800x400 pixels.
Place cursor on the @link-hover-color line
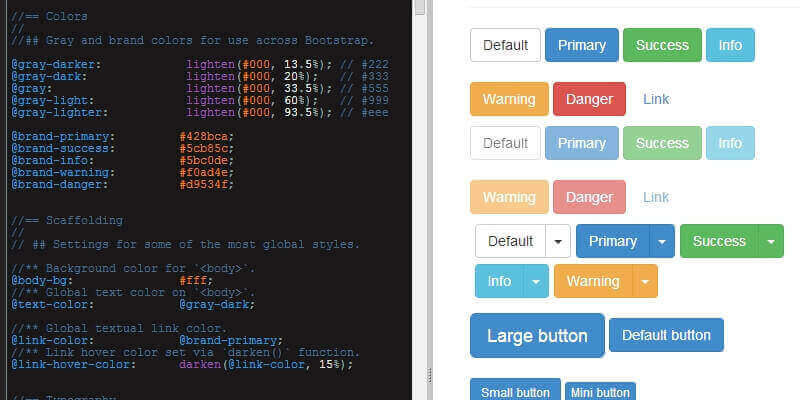coord(180,365)
